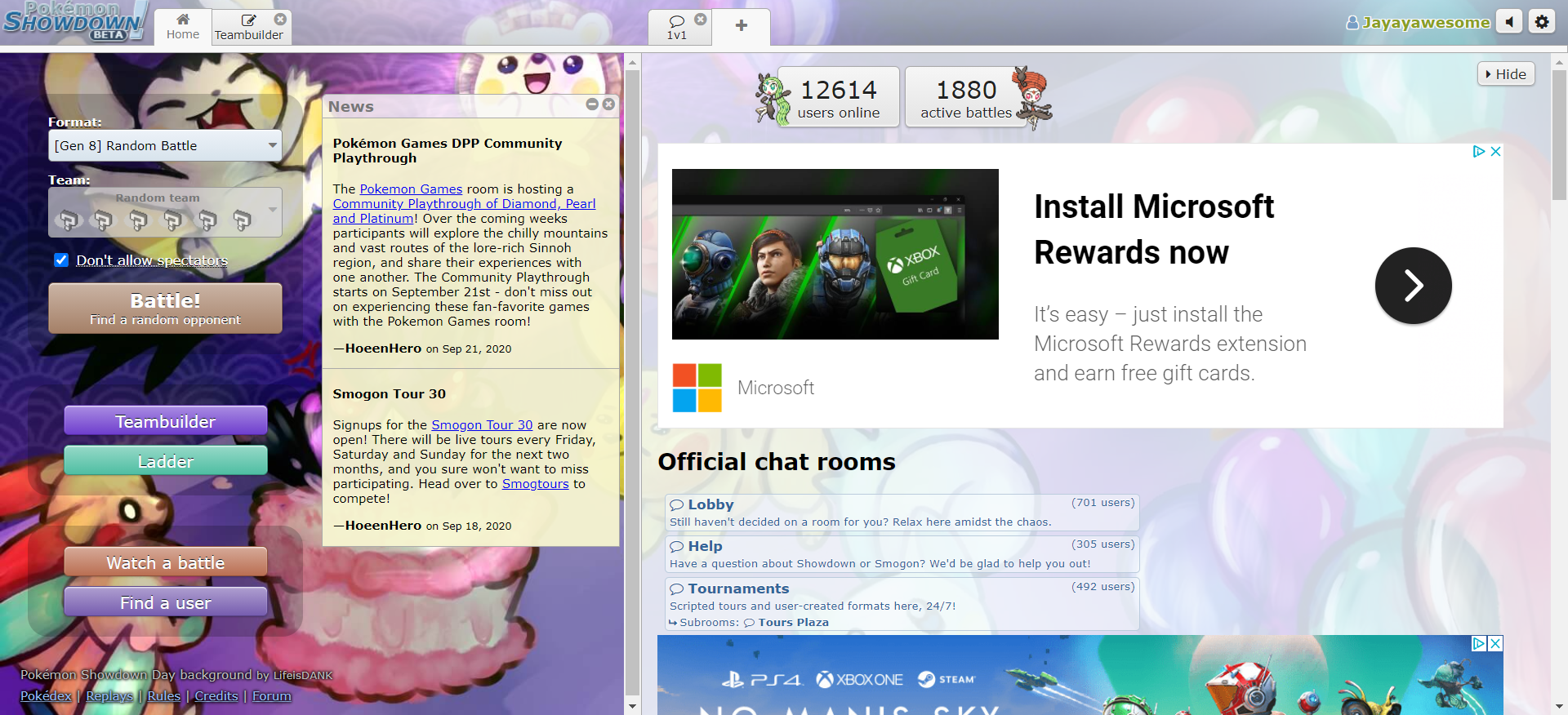Close the Teambuilder tab
Viewport: 1568px width, 715px height.
click(280, 19)
